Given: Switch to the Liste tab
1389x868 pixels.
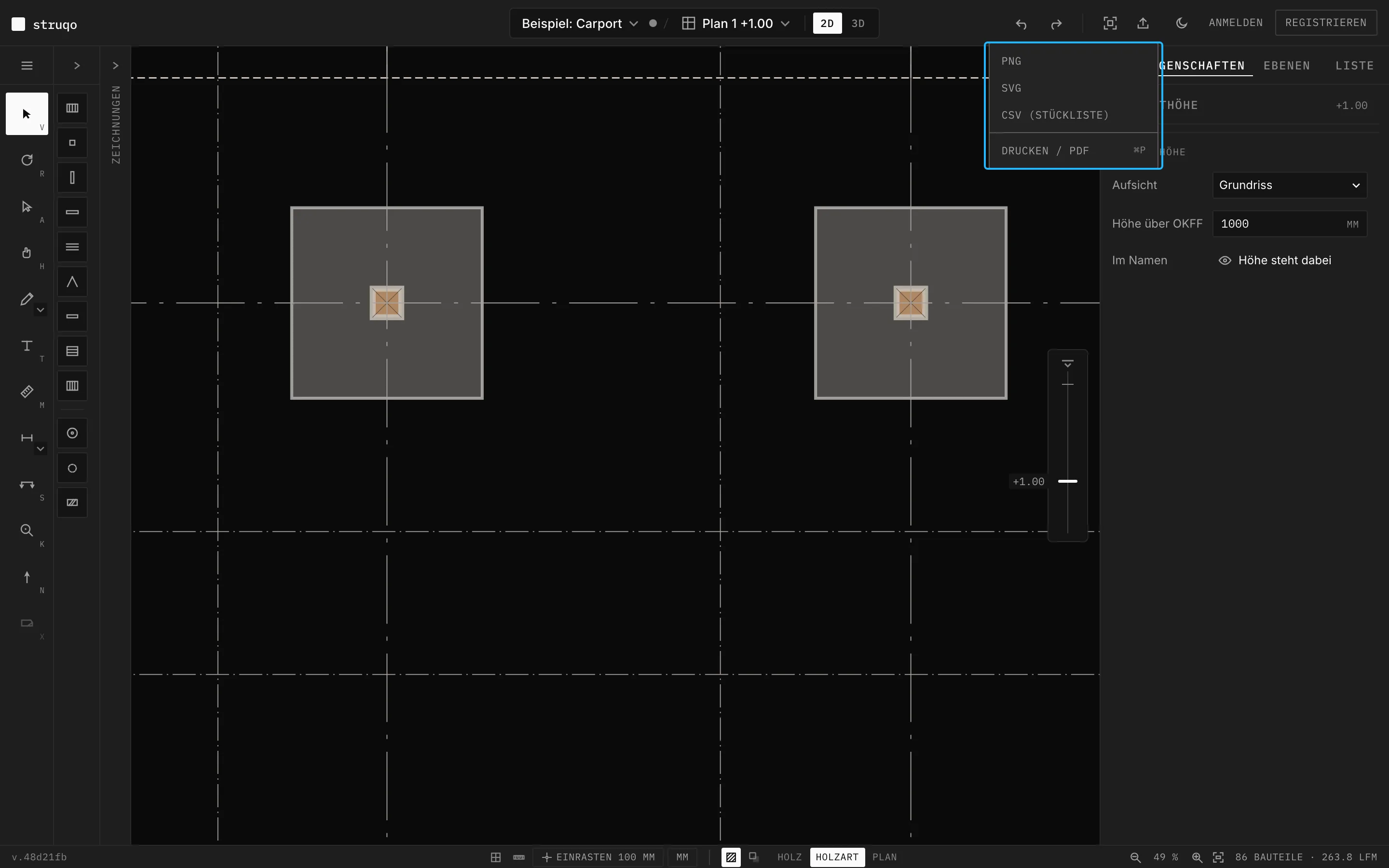Looking at the screenshot, I should click(1355, 66).
